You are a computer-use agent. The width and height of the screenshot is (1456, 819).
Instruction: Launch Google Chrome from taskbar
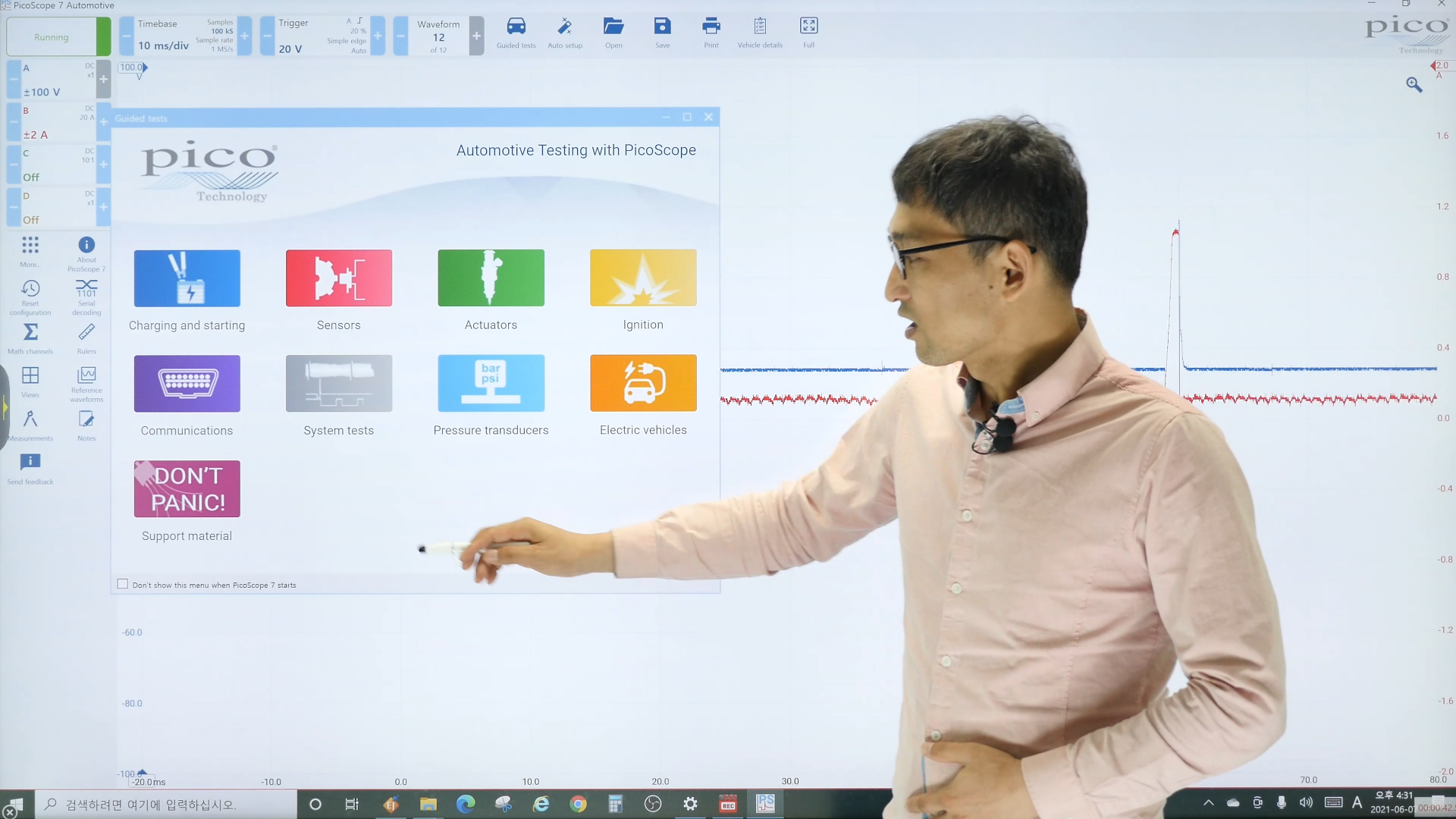[578, 804]
